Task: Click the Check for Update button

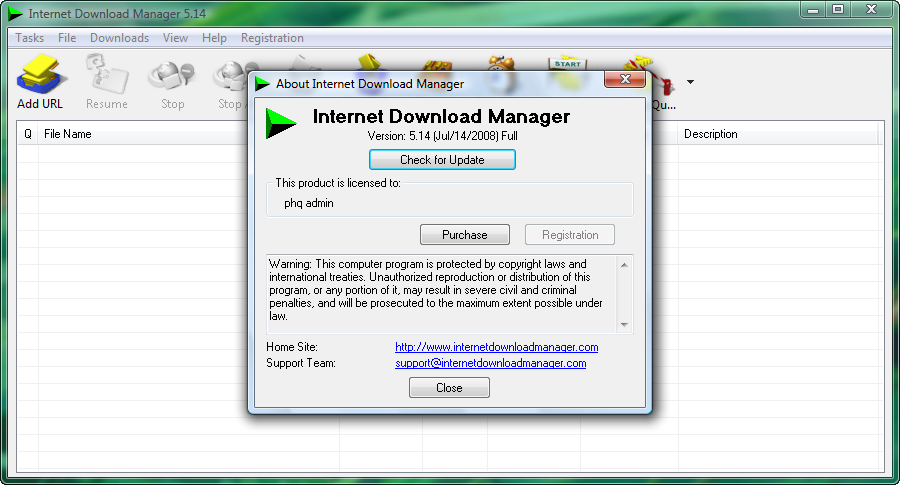Action: click(x=442, y=160)
